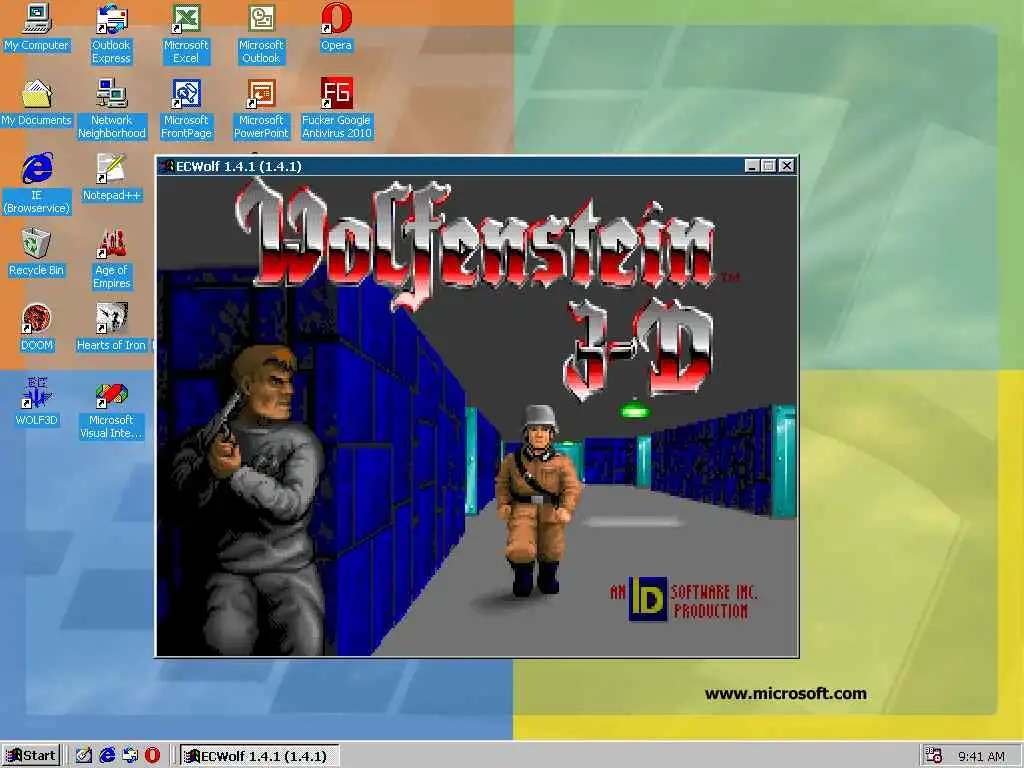Click the Microsoft Excel desktop shortcut

point(186,34)
